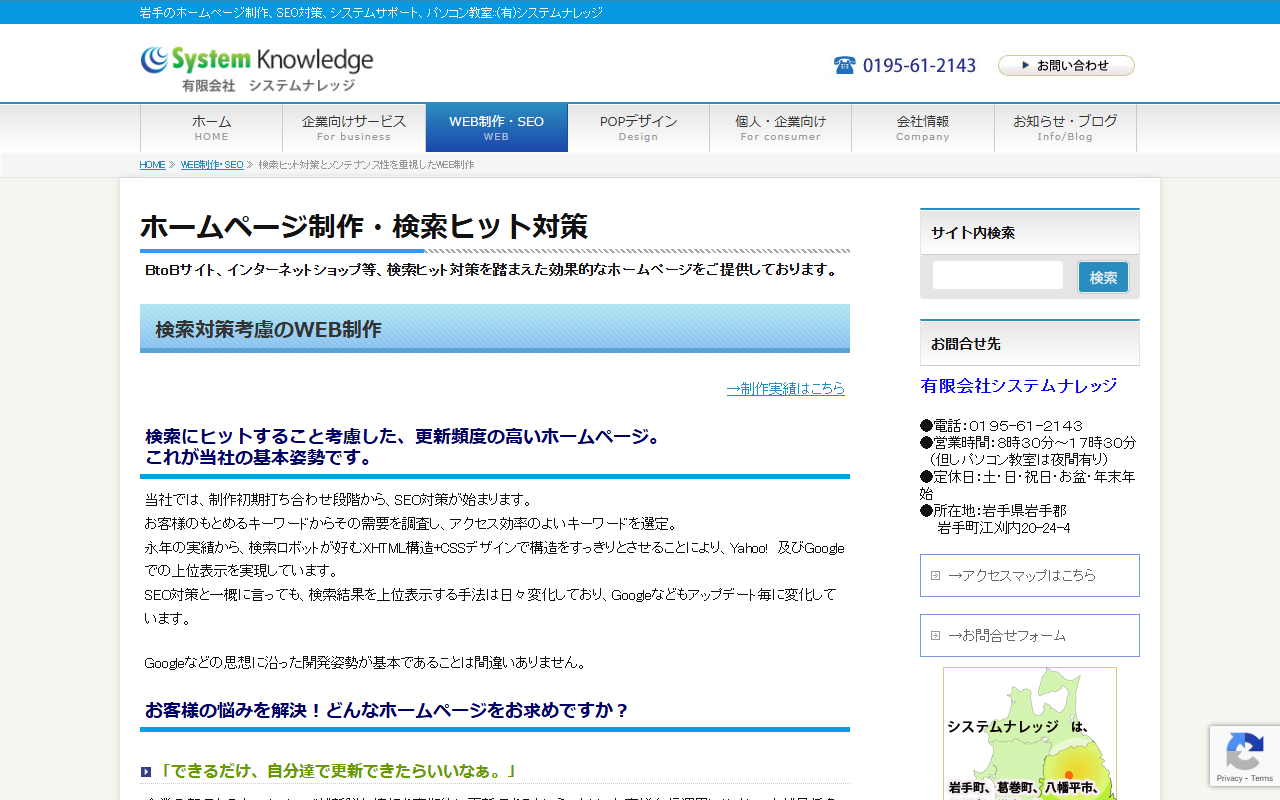The image size is (1280, 800).
Task: Click the 検索 search button
Action: (x=1103, y=277)
